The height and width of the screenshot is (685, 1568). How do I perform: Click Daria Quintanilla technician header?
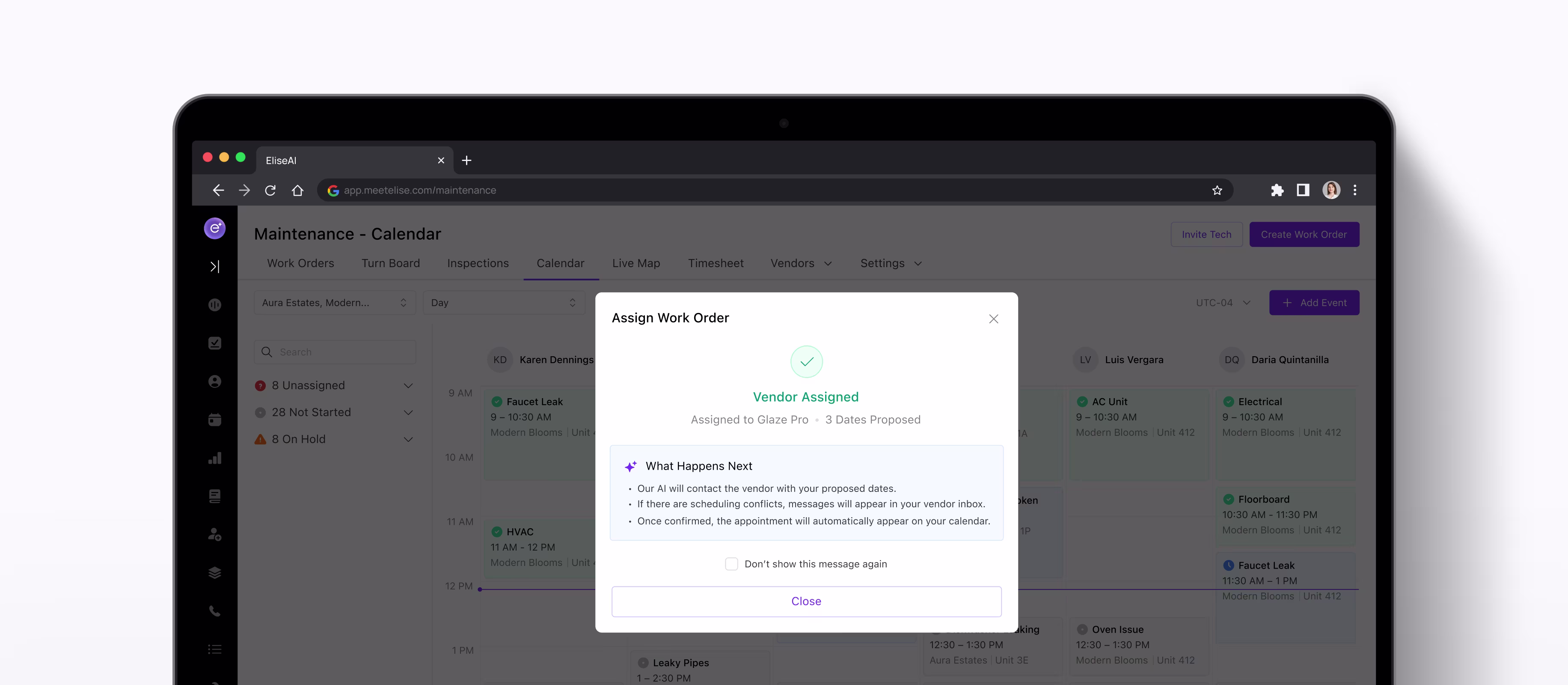click(x=1274, y=360)
